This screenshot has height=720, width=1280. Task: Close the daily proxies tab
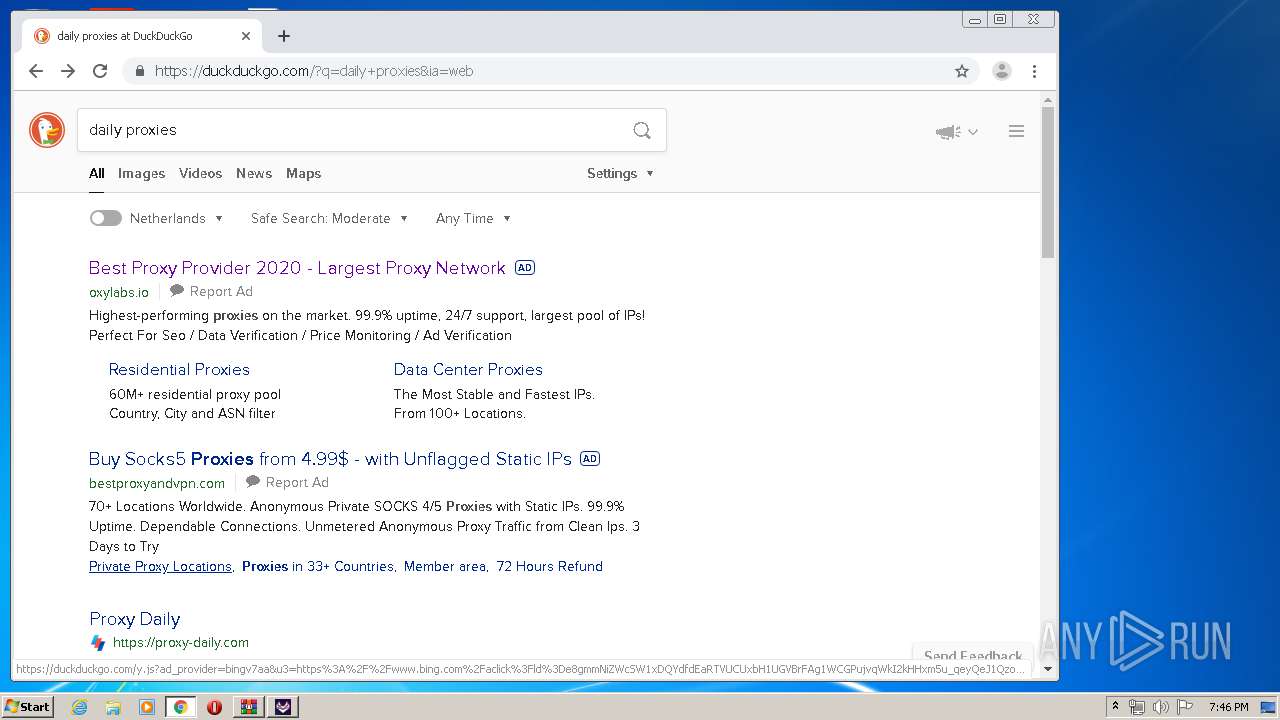pos(246,36)
